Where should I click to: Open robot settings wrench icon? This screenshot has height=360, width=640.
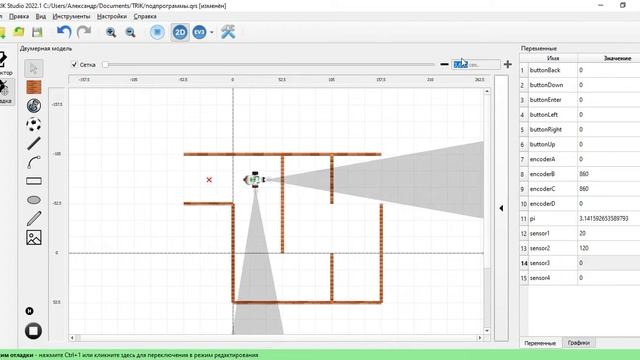tap(228, 32)
